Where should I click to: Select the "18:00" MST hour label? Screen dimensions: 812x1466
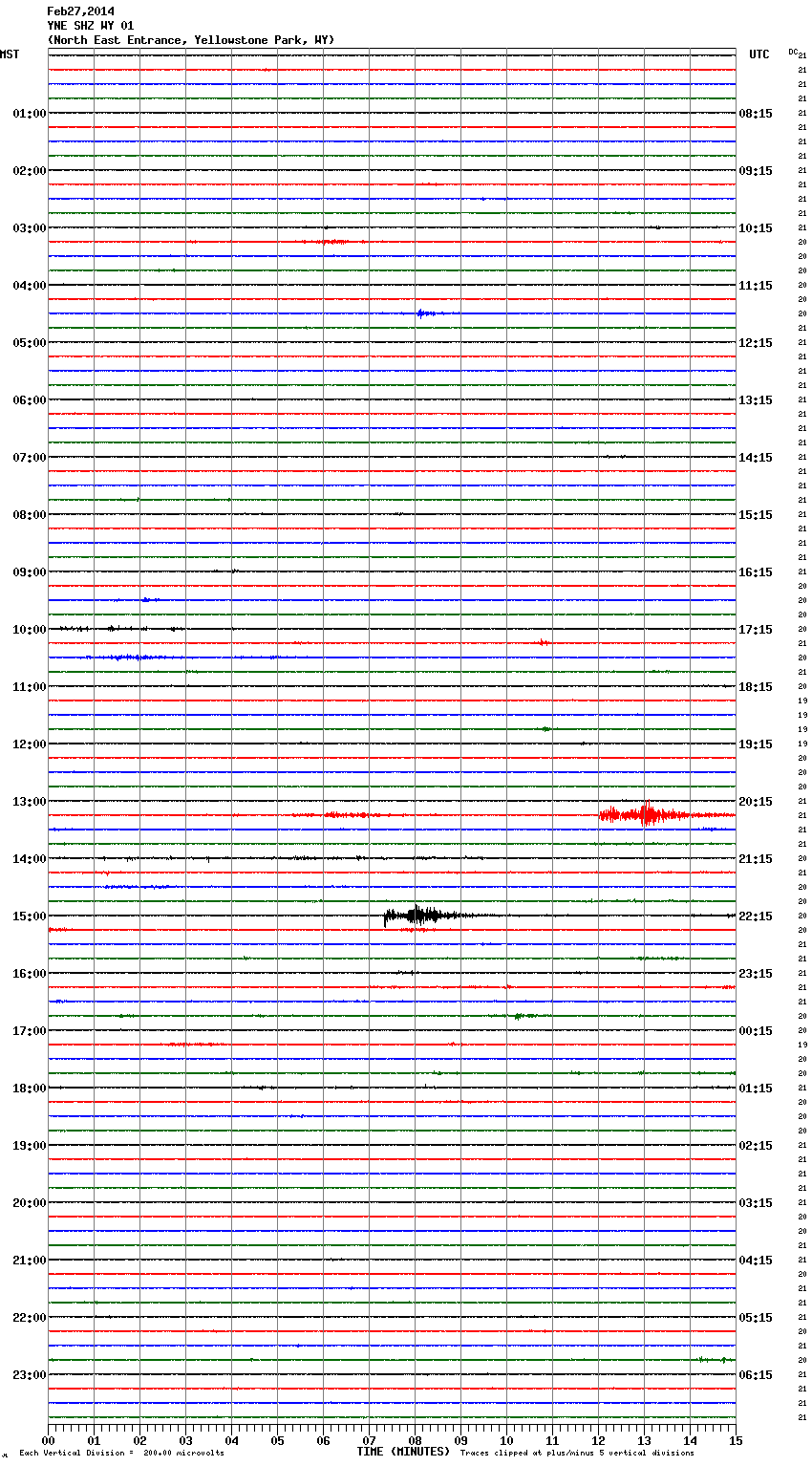30,1089
